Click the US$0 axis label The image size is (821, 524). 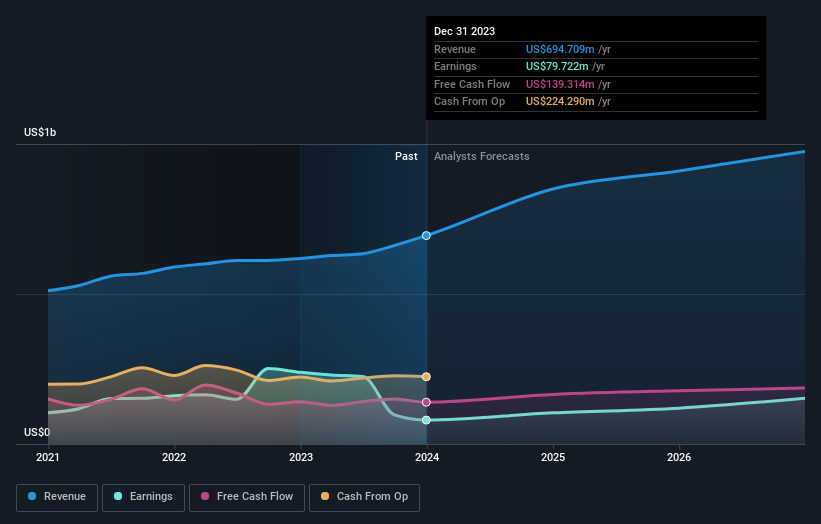point(37,432)
